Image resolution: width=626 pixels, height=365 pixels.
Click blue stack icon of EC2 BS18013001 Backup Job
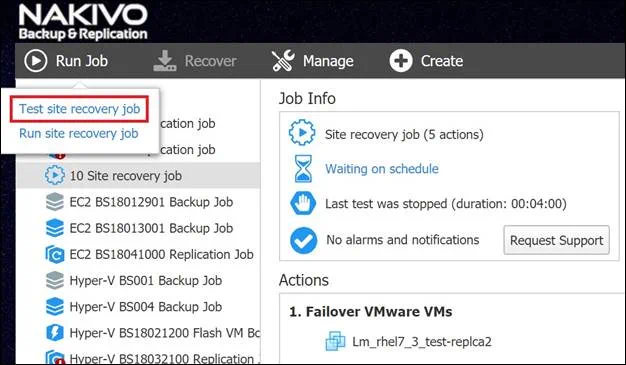coord(55,228)
